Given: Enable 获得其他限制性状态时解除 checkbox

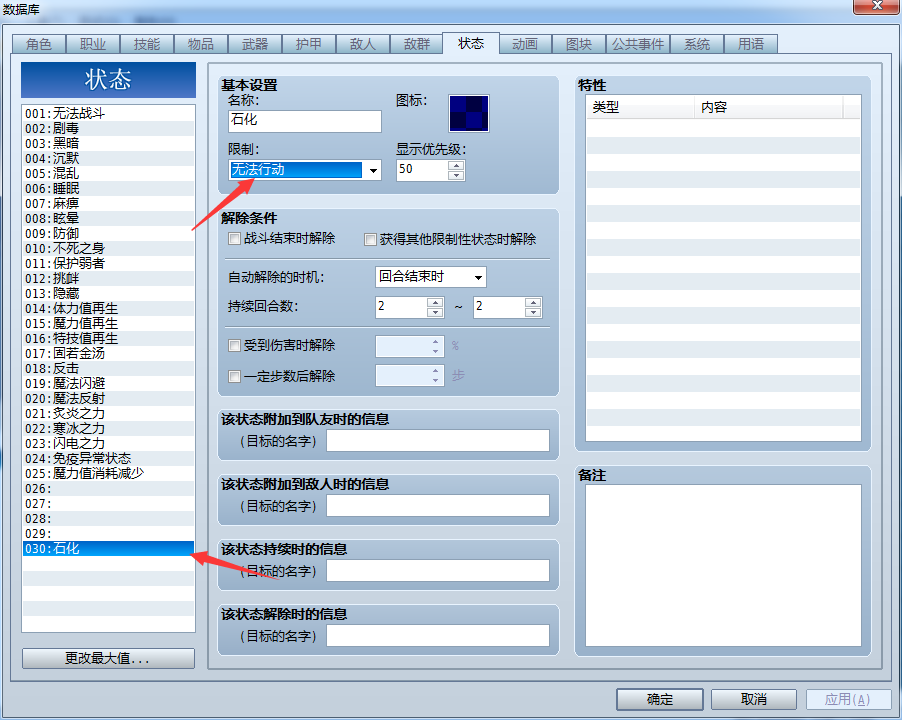Looking at the screenshot, I should point(370,239).
